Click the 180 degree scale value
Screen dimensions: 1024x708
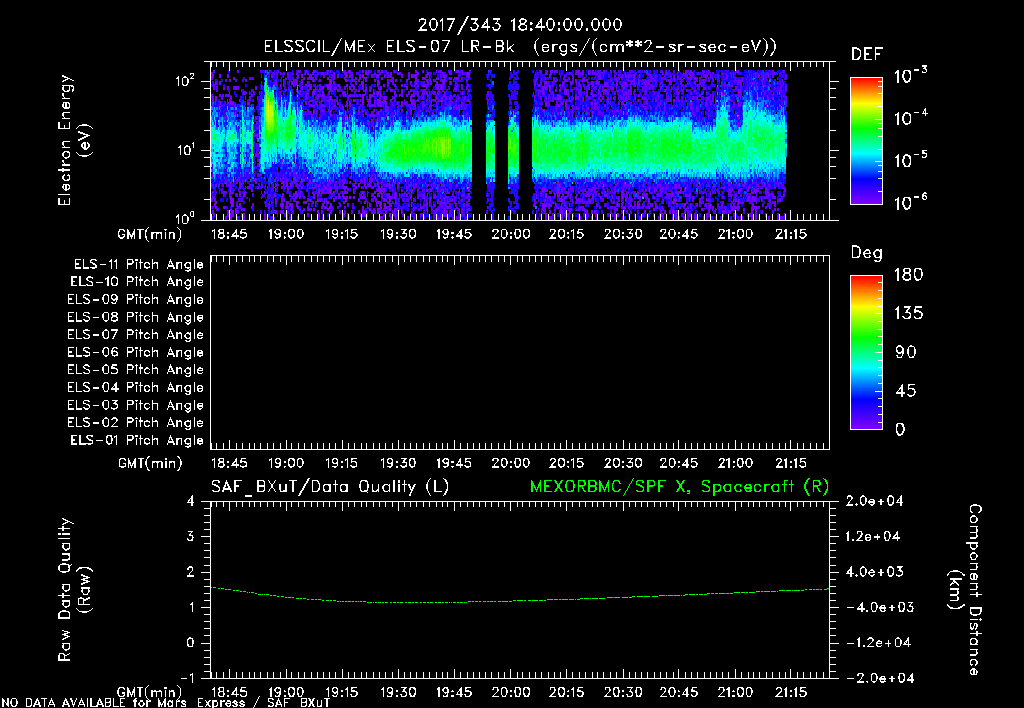tap(908, 274)
